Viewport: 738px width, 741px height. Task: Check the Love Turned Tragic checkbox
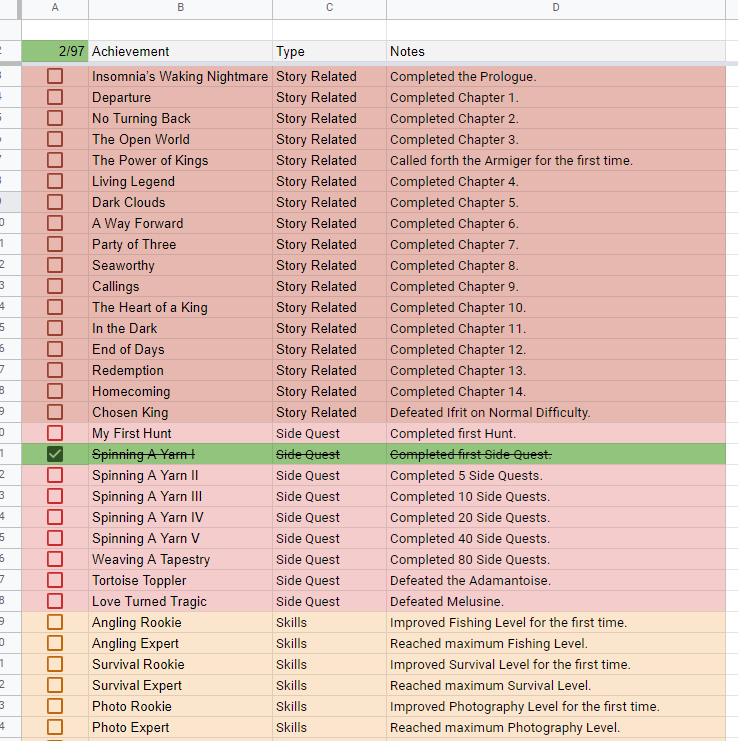click(x=55, y=601)
